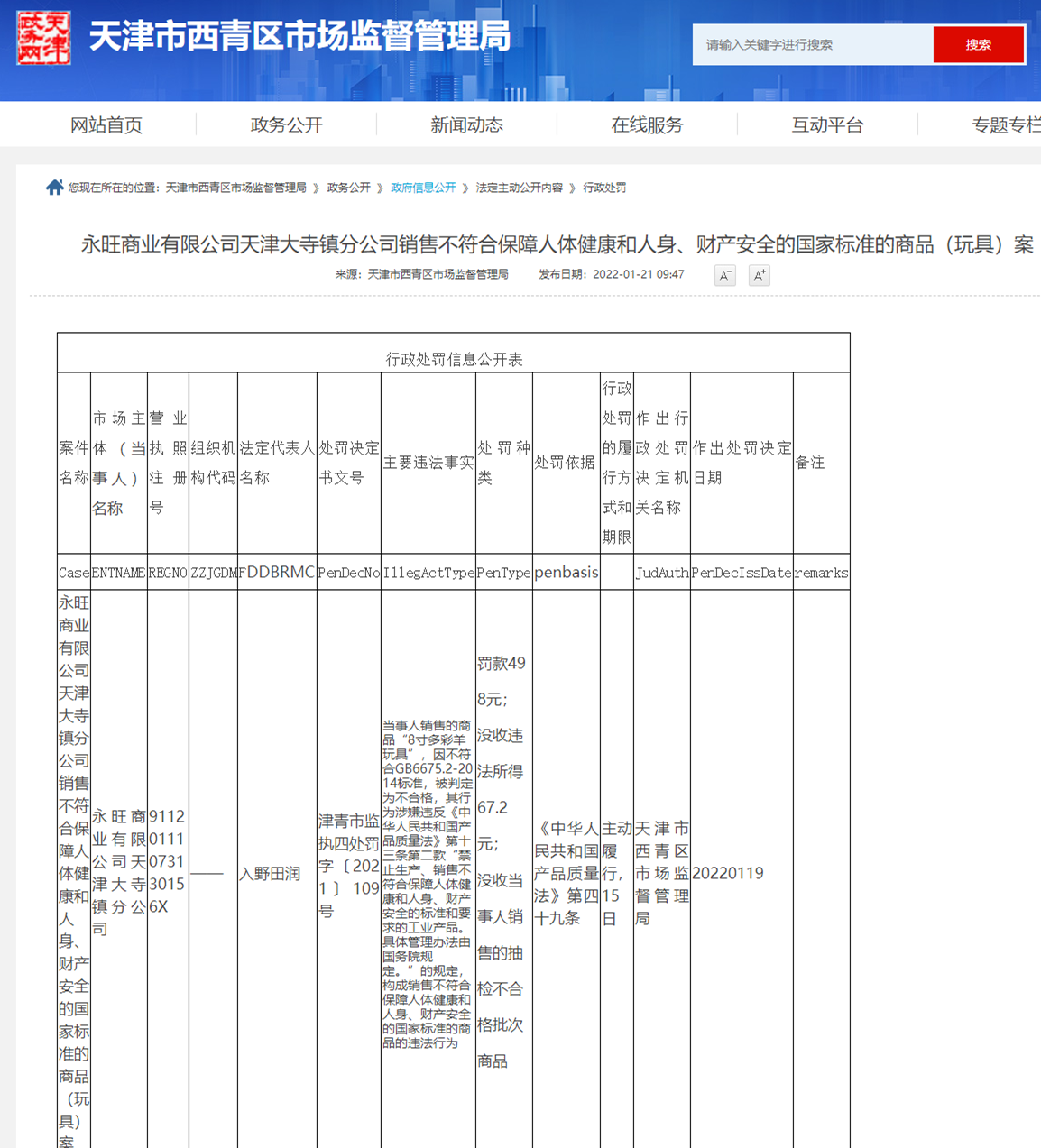Click the 主要违法事实 column header
Viewport: 1041px width, 1148px height.
pyautogui.click(x=428, y=463)
